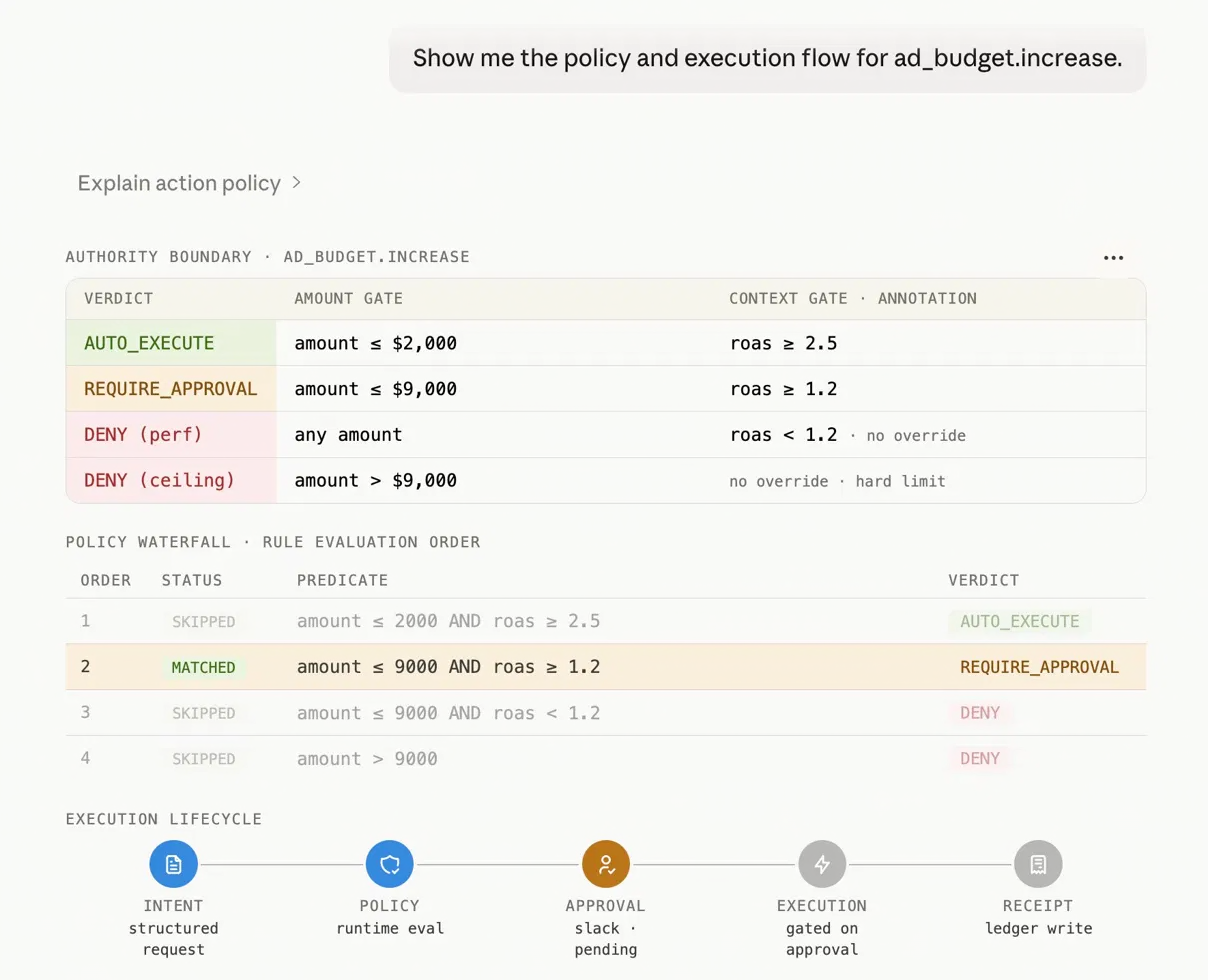Click the AMOUNT GATE column header

click(x=348, y=298)
